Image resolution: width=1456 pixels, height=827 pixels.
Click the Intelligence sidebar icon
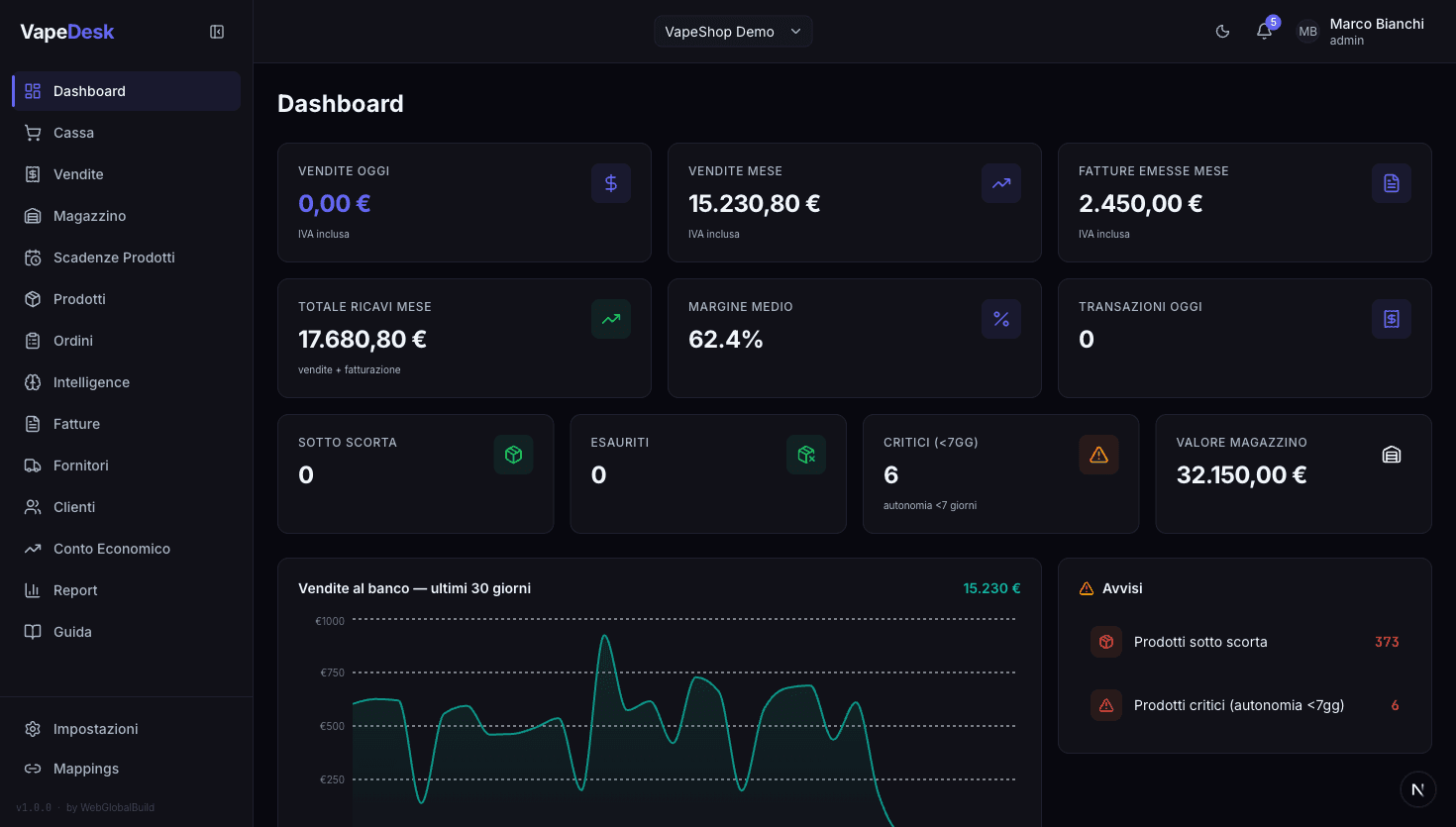click(31, 381)
